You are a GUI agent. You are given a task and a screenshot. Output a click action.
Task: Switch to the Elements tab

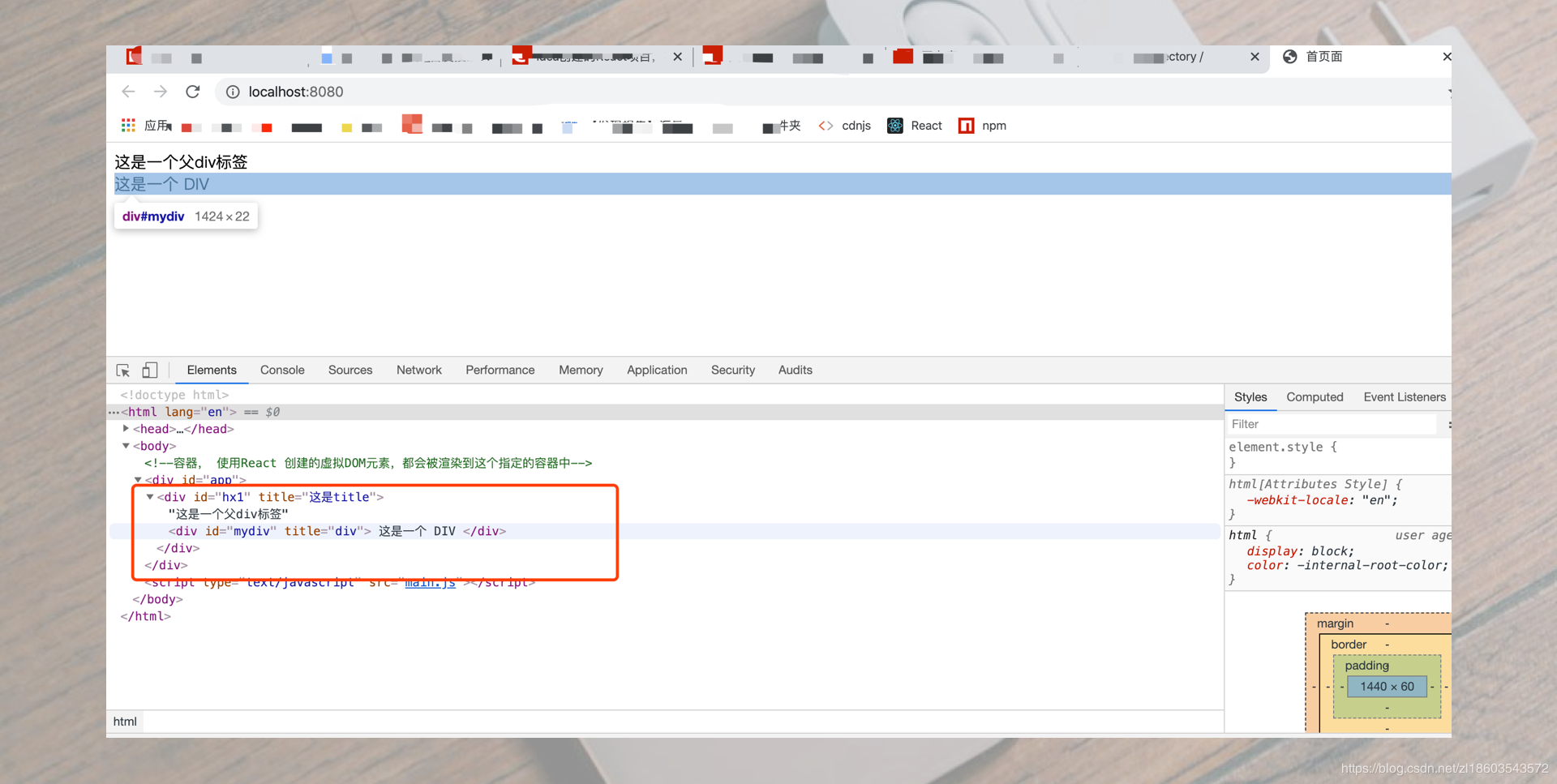tap(212, 370)
